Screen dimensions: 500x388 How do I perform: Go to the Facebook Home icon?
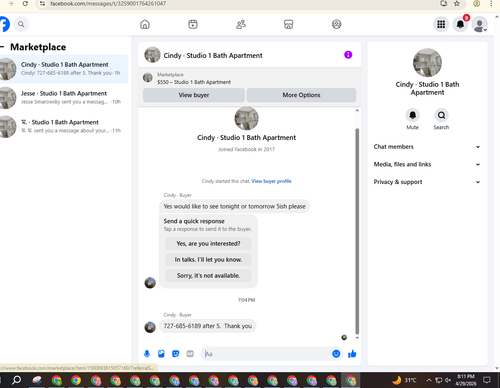145,24
